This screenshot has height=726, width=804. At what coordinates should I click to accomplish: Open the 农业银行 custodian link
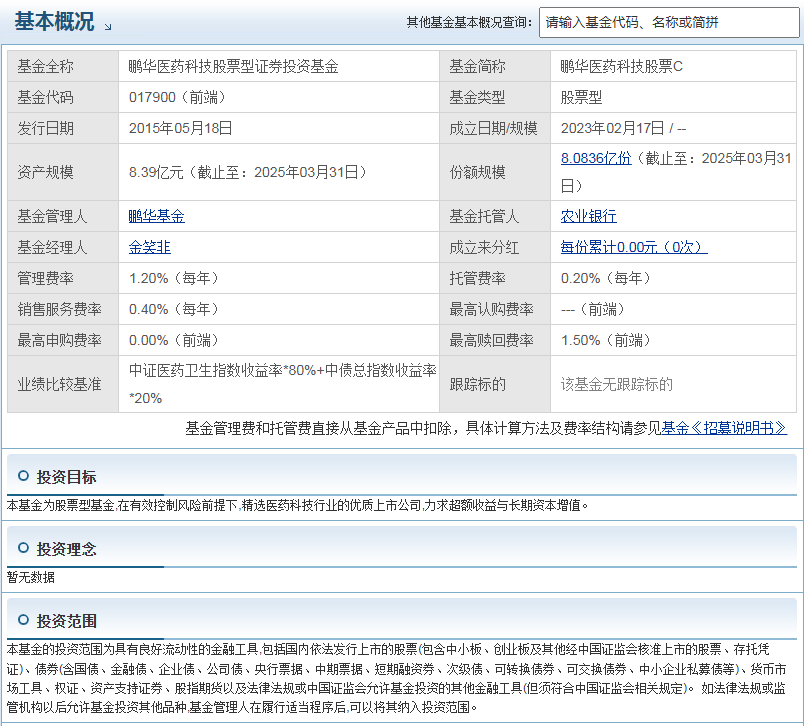589,216
